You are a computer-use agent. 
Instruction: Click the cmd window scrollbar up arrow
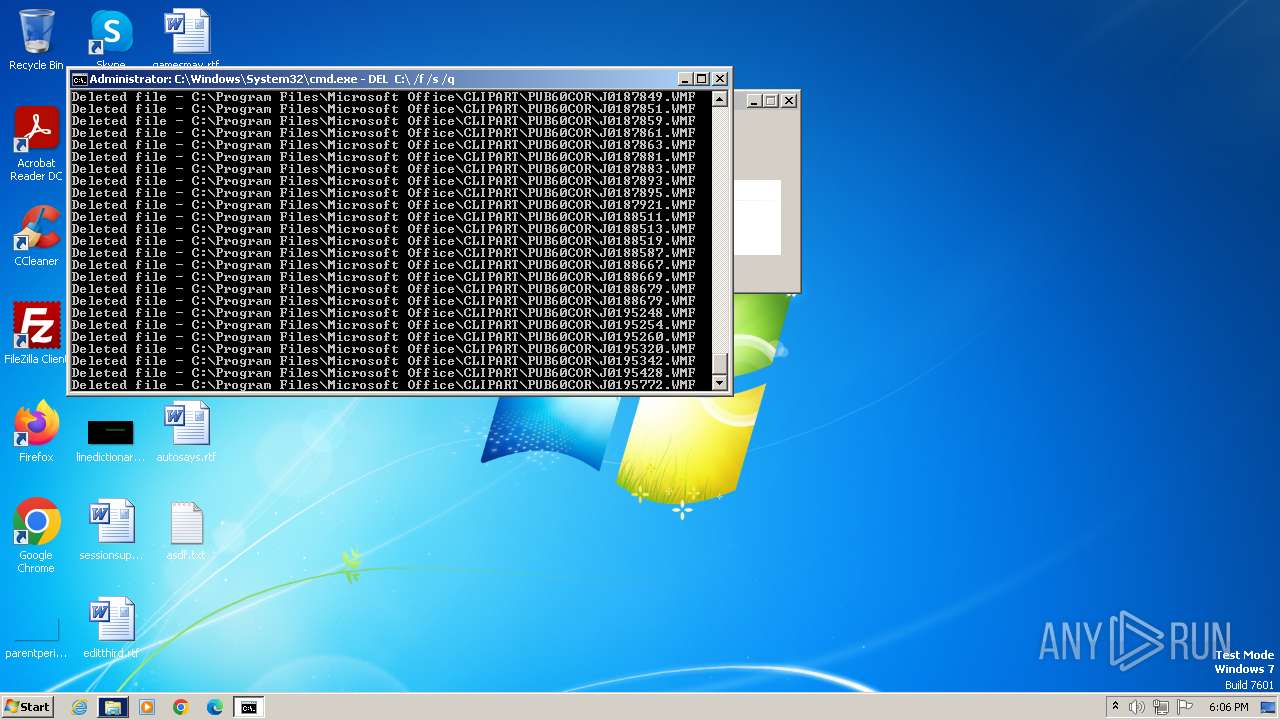point(719,99)
